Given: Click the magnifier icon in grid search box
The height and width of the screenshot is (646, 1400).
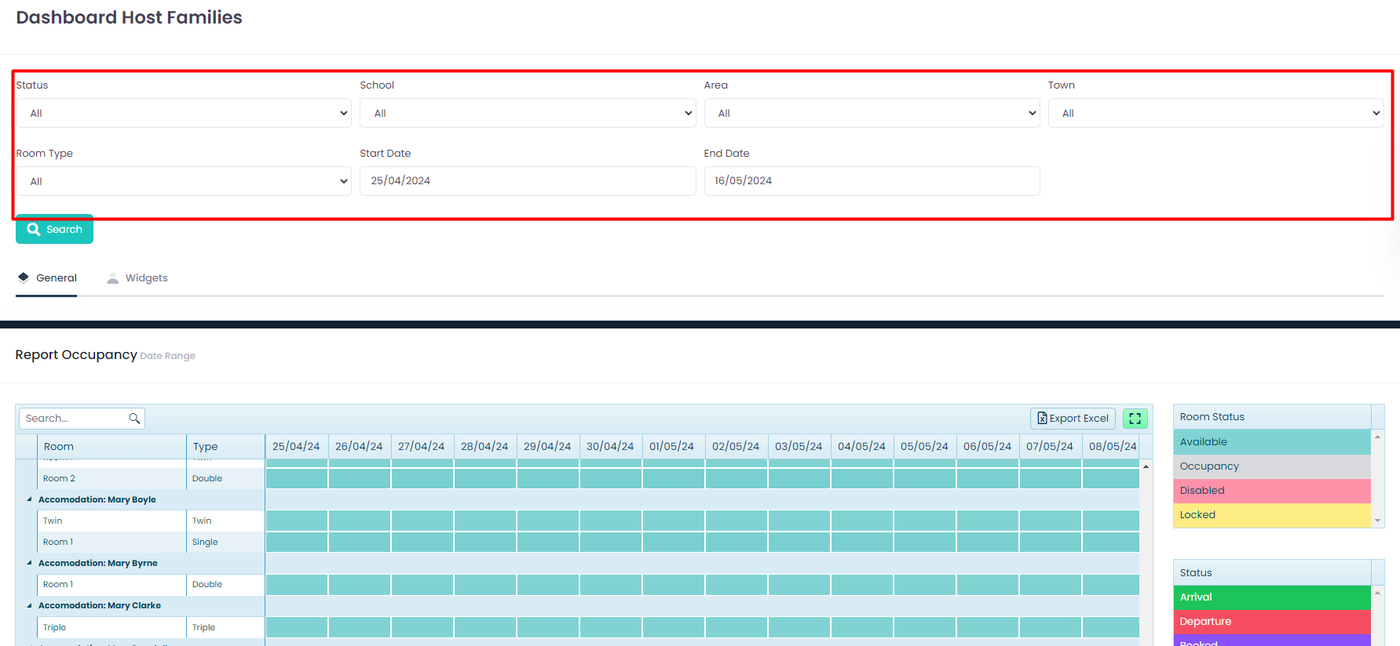Looking at the screenshot, I should point(134,419).
